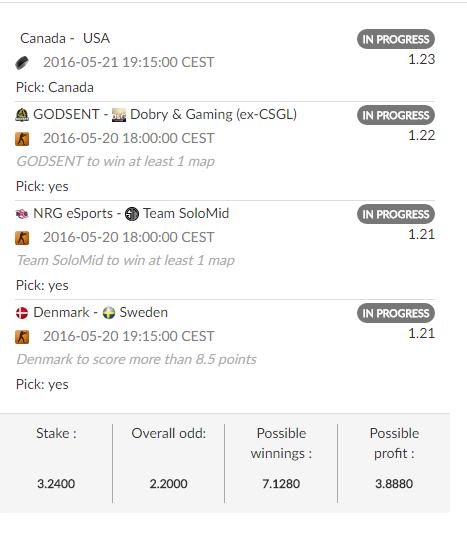Click the hockey puck icon for Canada - USA
The width and height of the screenshot is (467, 541).
click(x=22, y=63)
